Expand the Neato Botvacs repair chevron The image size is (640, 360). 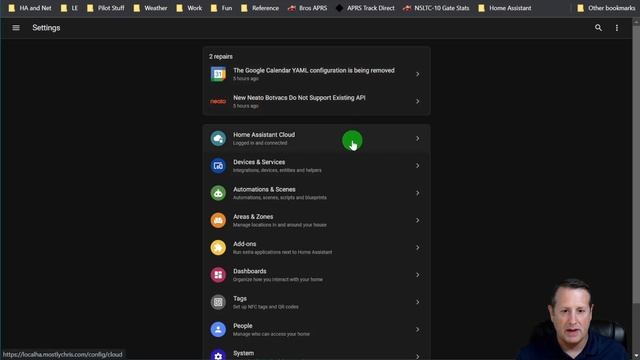tap(418, 101)
